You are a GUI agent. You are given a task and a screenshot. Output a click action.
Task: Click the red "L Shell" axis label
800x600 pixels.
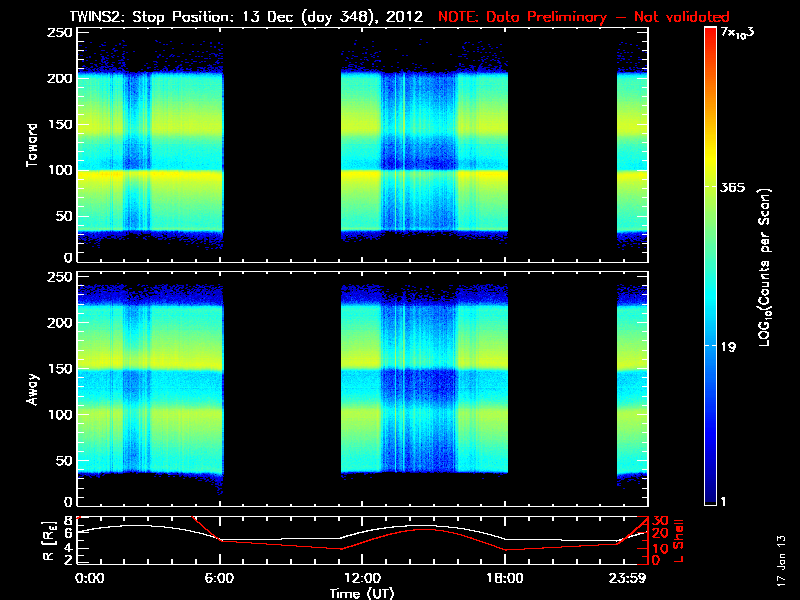tap(679, 541)
